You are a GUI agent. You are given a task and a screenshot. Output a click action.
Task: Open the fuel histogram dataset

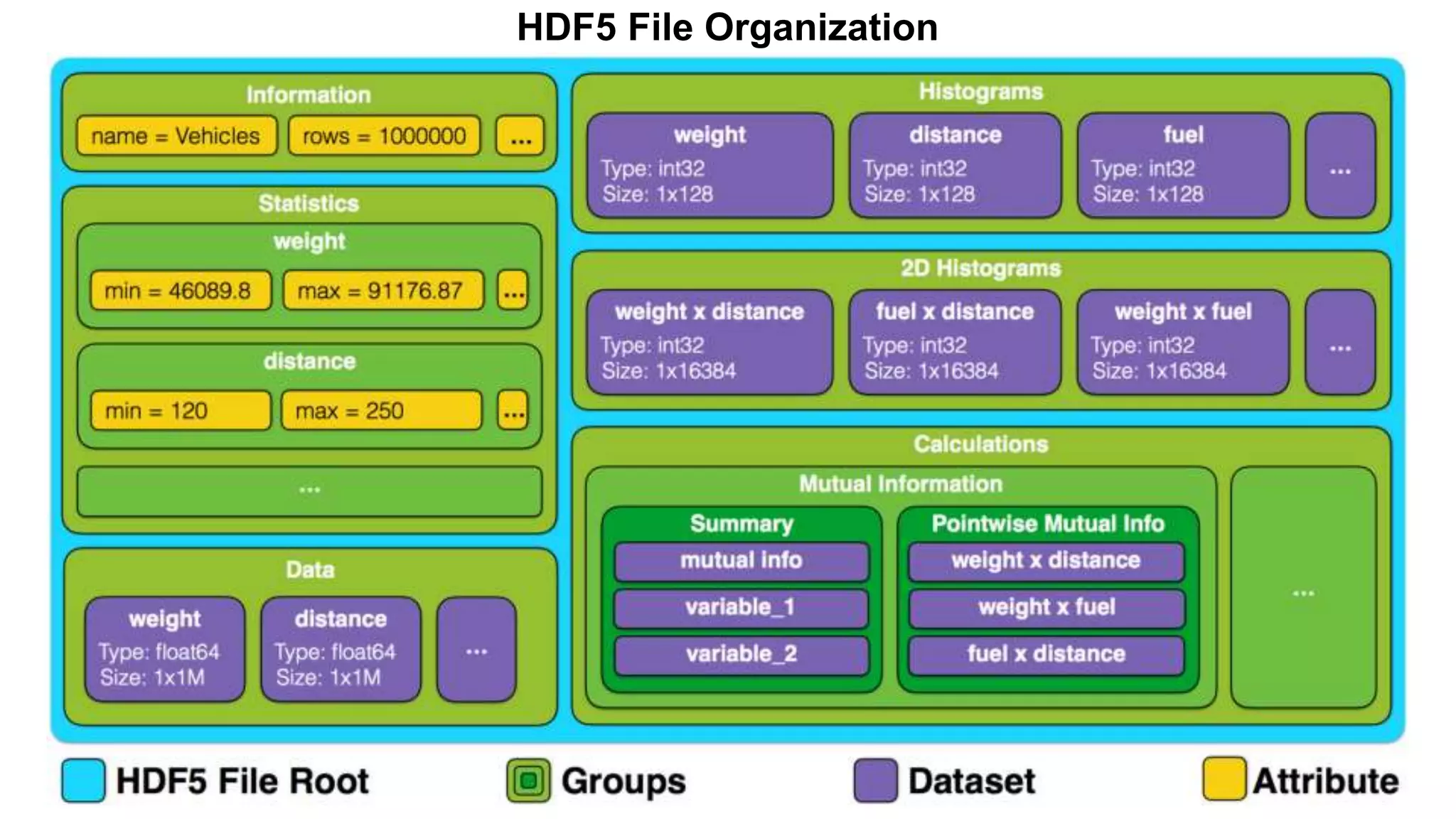pyautogui.click(x=1183, y=165)
